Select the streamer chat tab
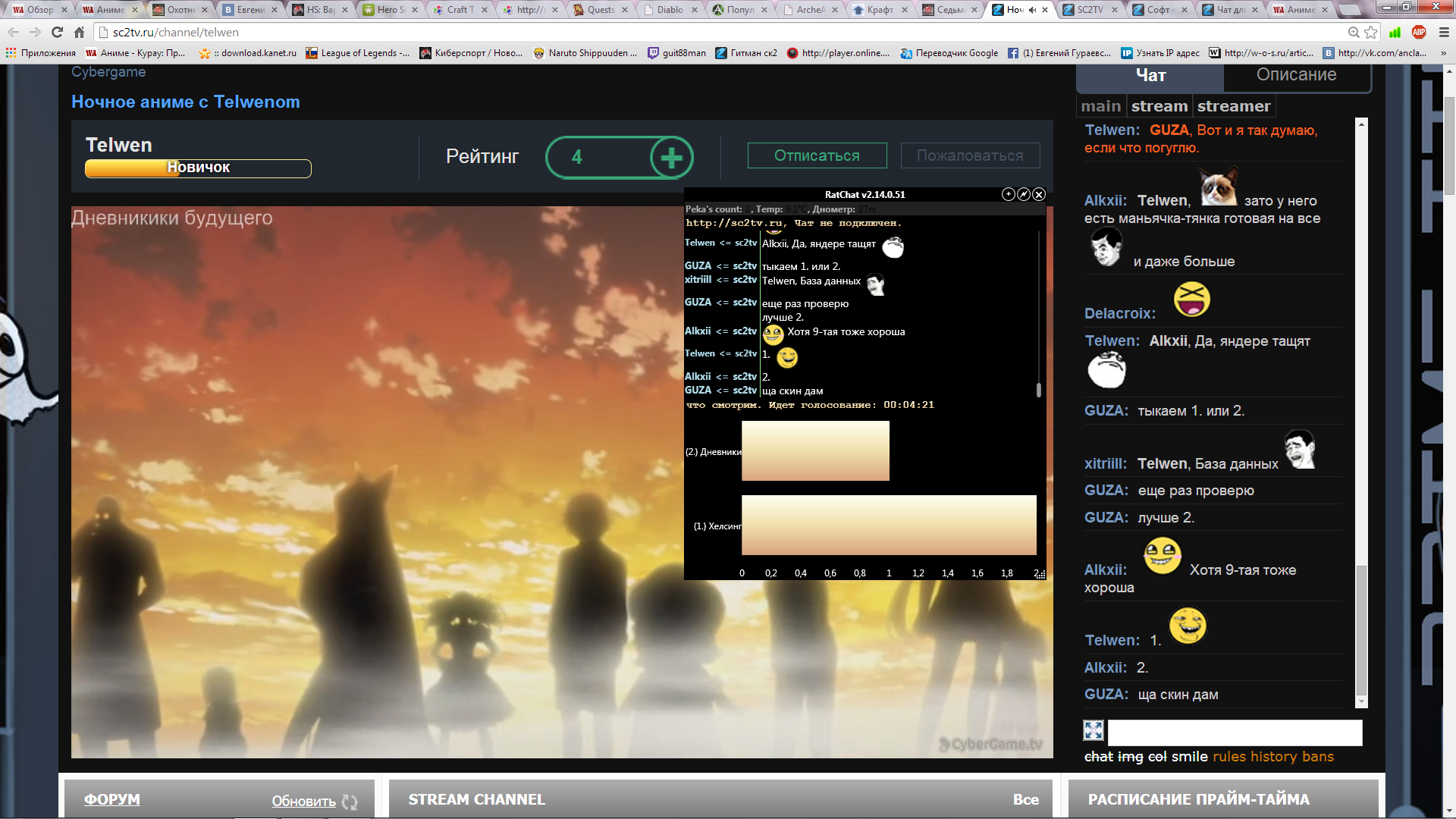The height and width of the screenshot is (819, 1456). pyautogui.click(x=1234, y=106)
